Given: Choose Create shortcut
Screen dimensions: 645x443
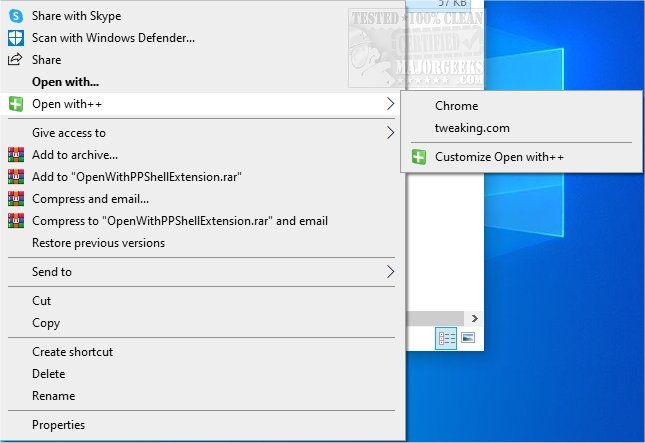Looking at the screenshot, I should pyautogui.click(x=202, y=352).
